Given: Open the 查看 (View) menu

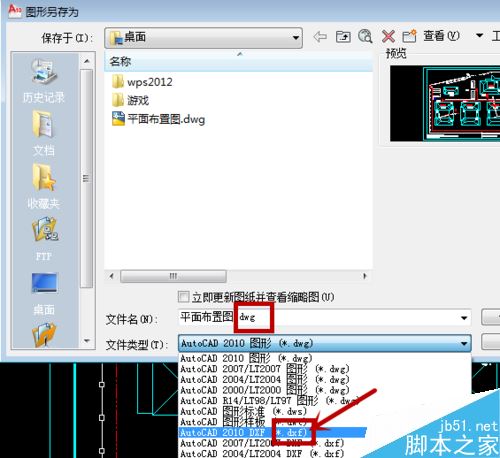Looking at the screenshot, I should point(441,36).
